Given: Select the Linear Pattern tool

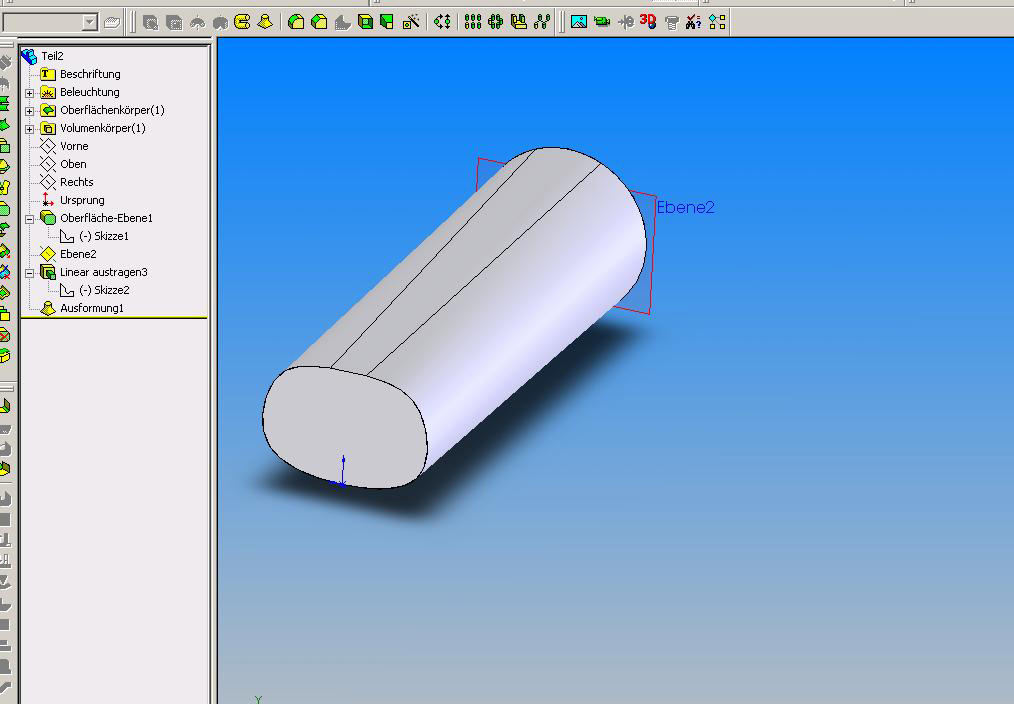Looking at the screenshot, I should click(473, 23).
